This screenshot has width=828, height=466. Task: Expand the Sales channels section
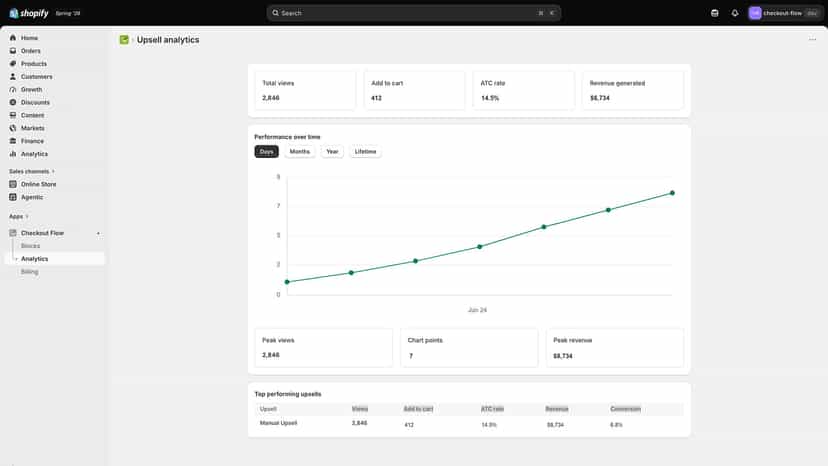click(32, 171)
